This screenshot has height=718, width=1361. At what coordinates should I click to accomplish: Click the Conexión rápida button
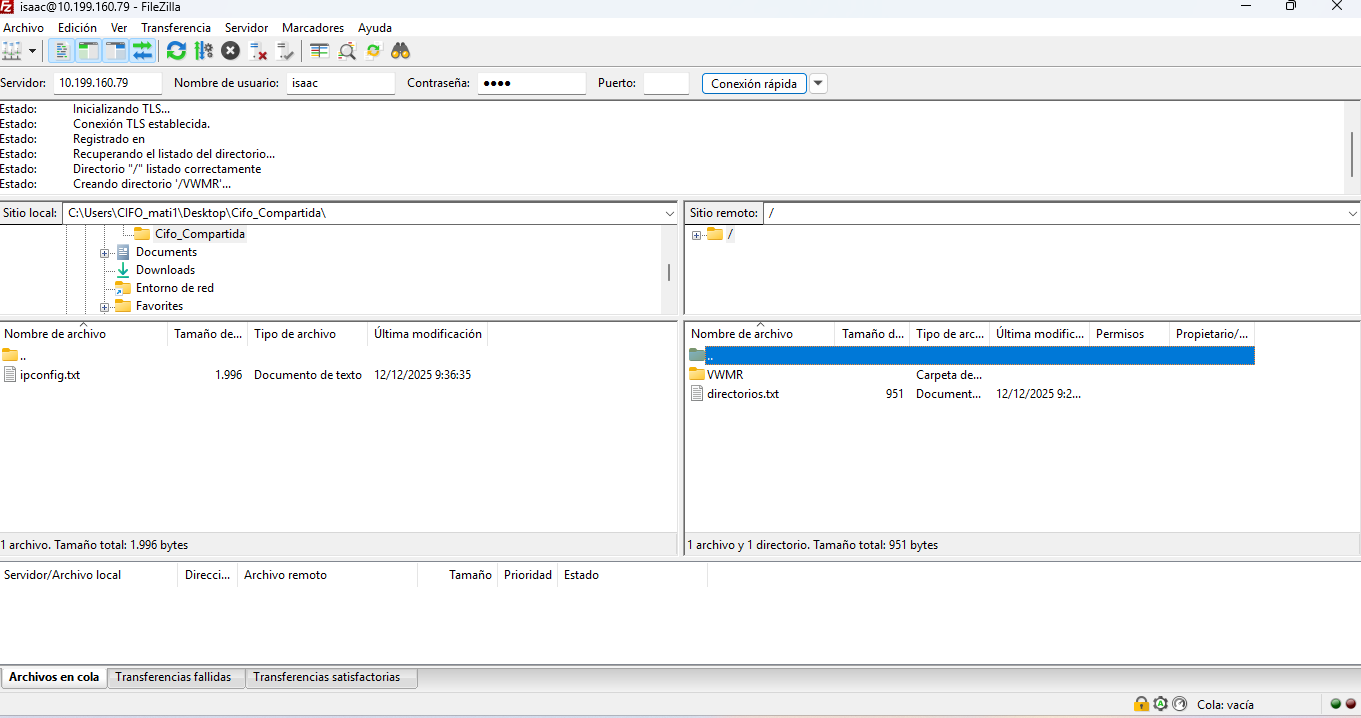pyautogui.click(x=753, y=83)
